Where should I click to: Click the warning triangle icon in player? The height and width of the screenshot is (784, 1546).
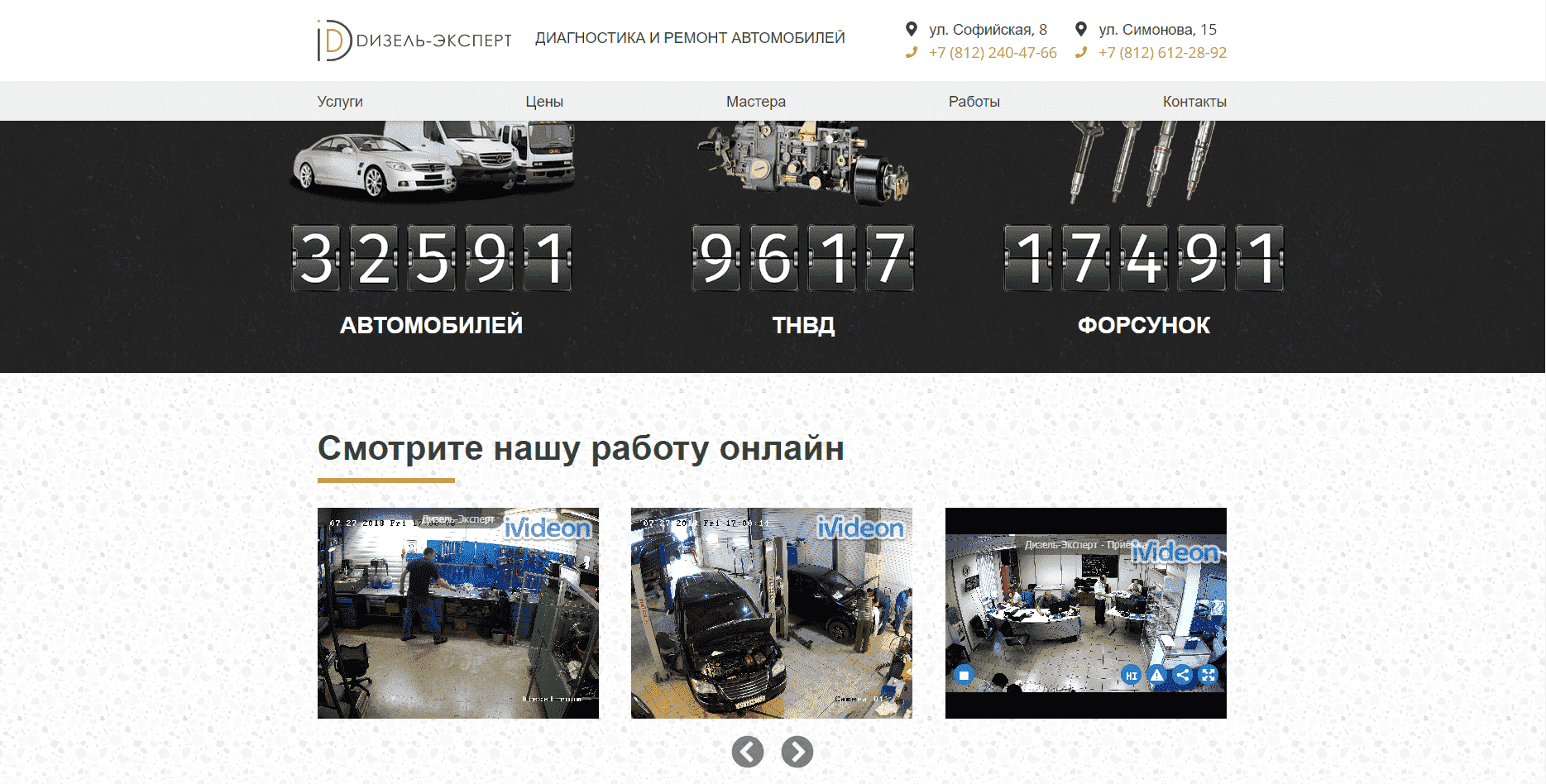(x=1157, y=675)
